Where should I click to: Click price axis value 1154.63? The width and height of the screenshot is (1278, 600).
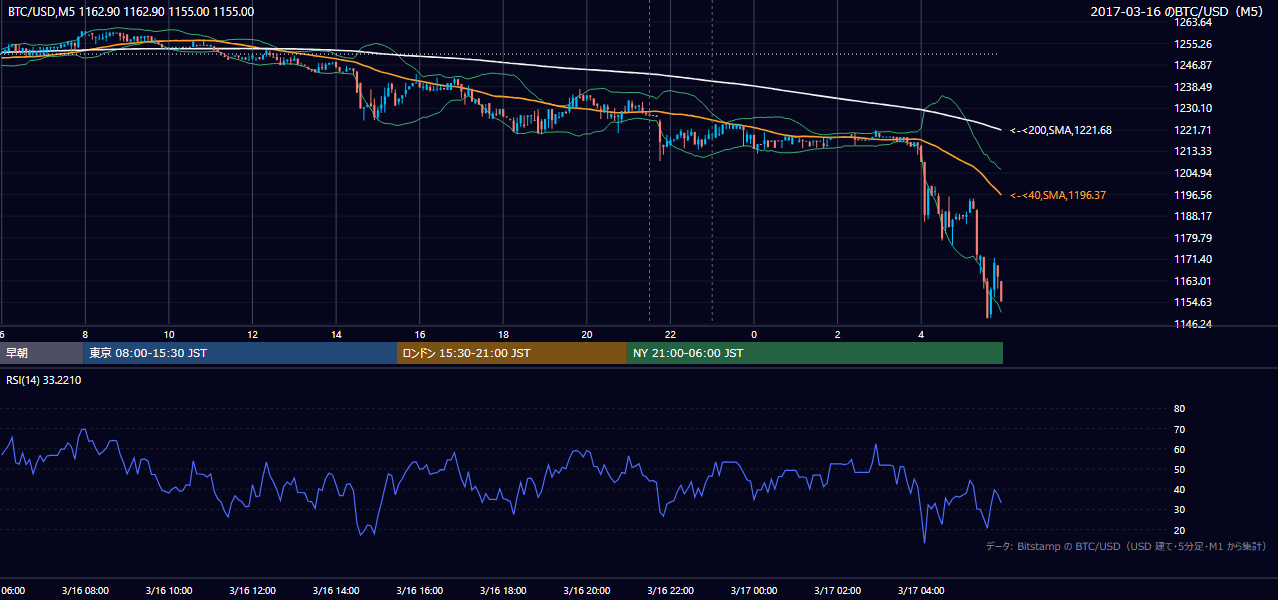(x=1193, y=302)
